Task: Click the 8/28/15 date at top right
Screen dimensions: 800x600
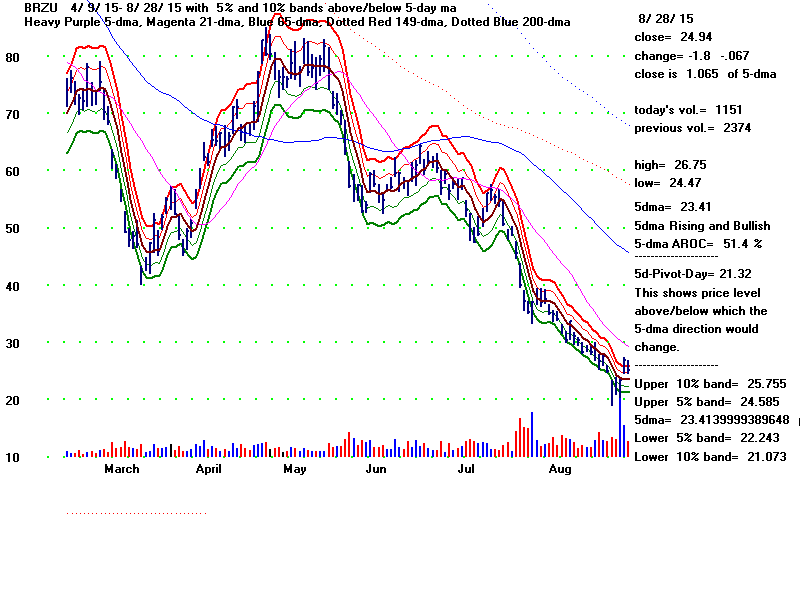Action: [x=665, y=19]
